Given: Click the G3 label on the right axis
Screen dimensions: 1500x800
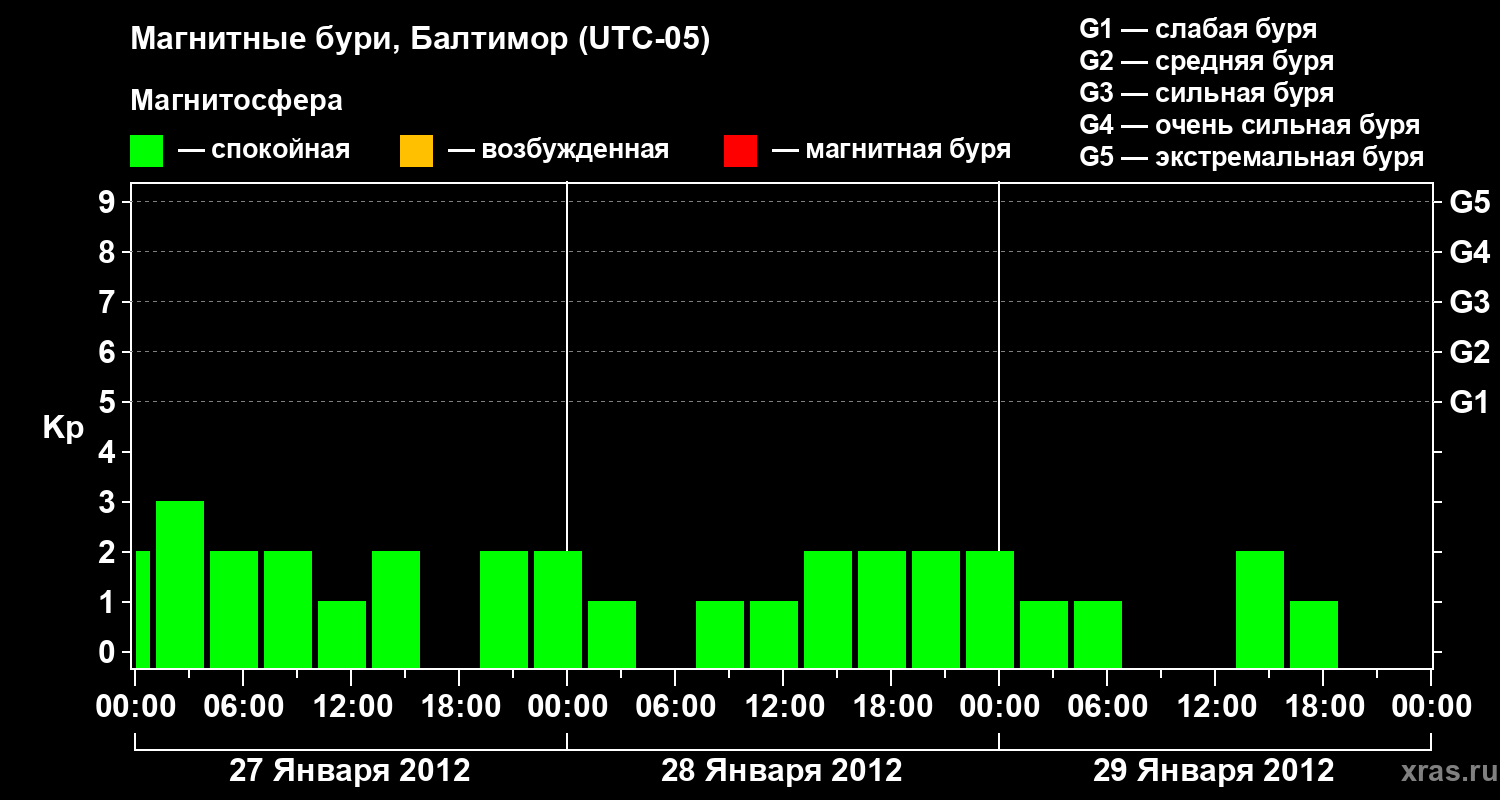Looking at the screenshot, I should 1469,302.
